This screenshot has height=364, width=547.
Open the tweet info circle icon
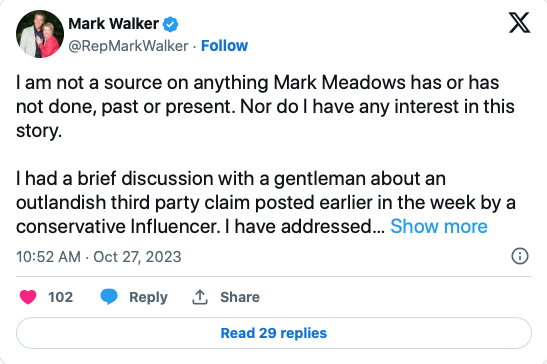(520, 256)
